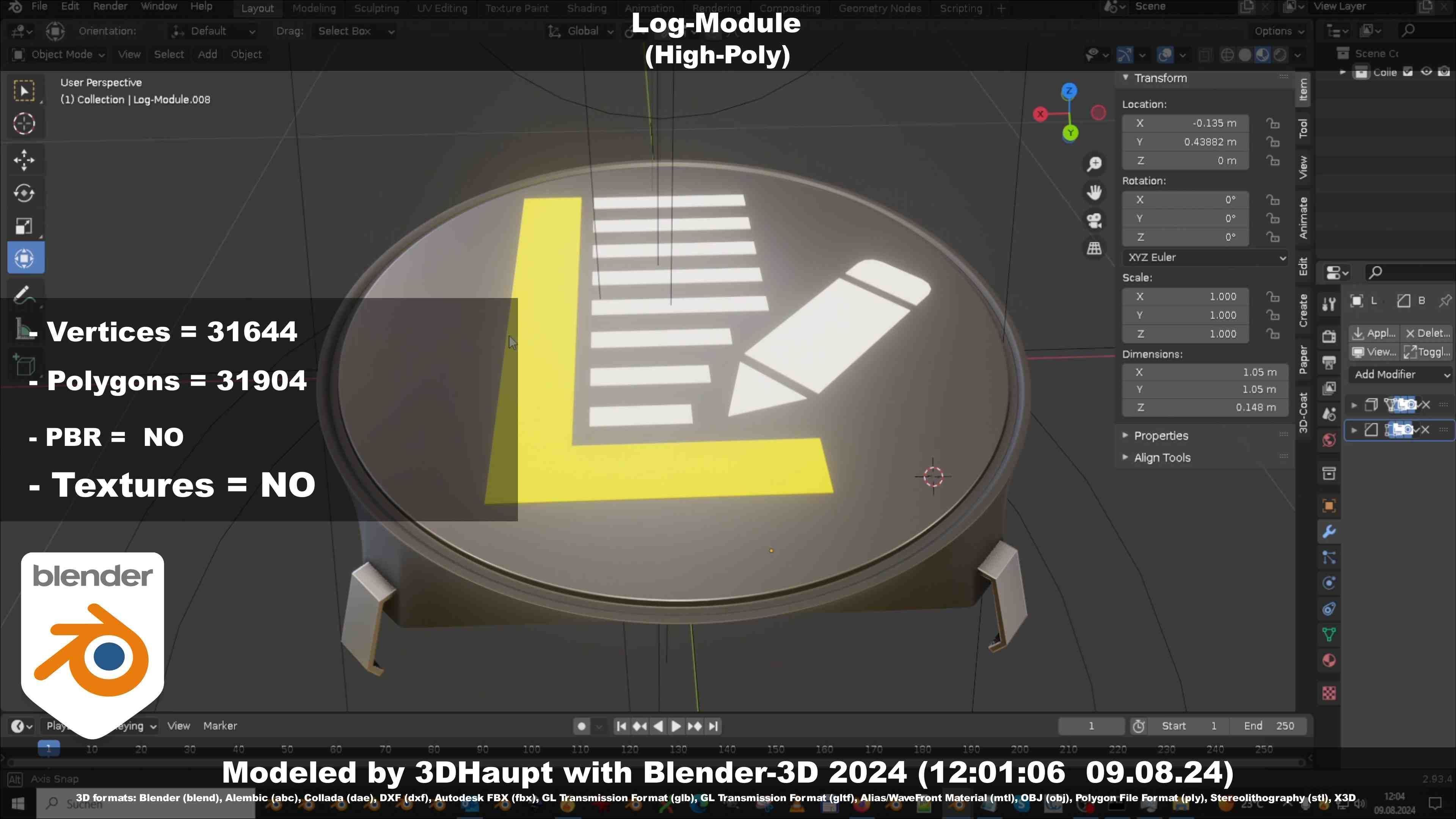Jump to the timeline end frame

pos(714,726)
